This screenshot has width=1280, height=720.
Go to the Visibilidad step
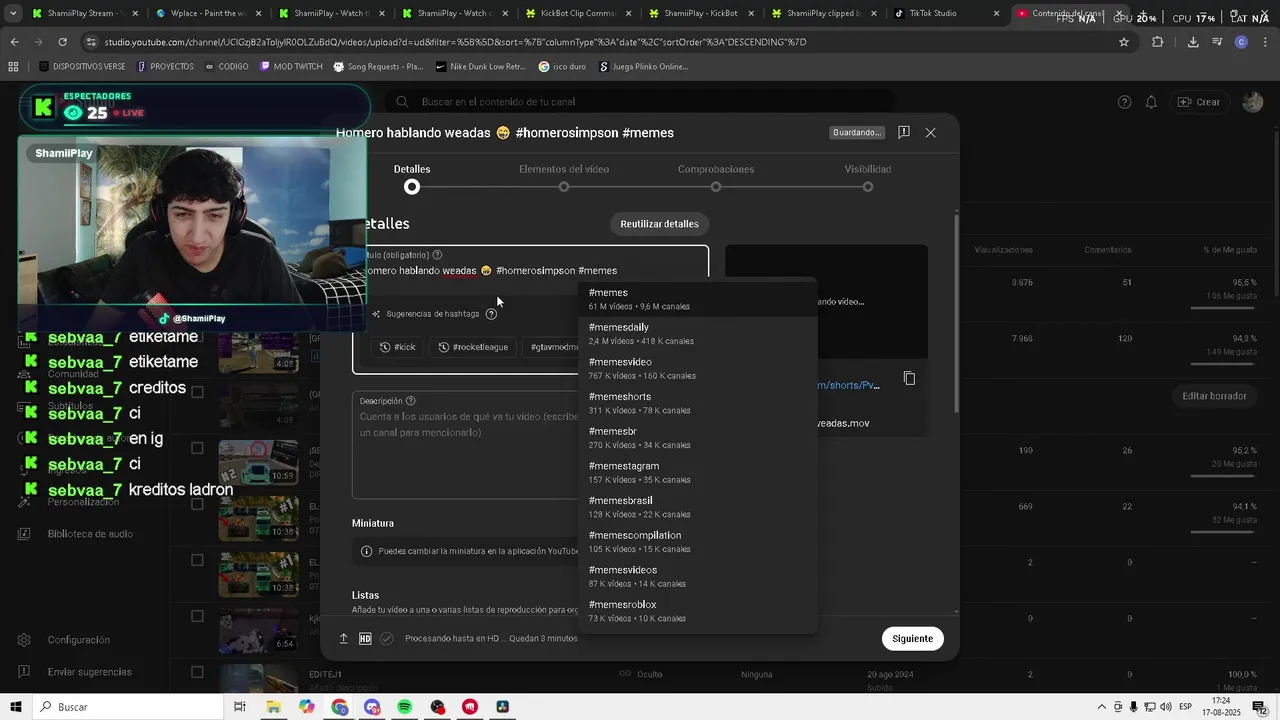pyautogui.click(x=868, y=177)
